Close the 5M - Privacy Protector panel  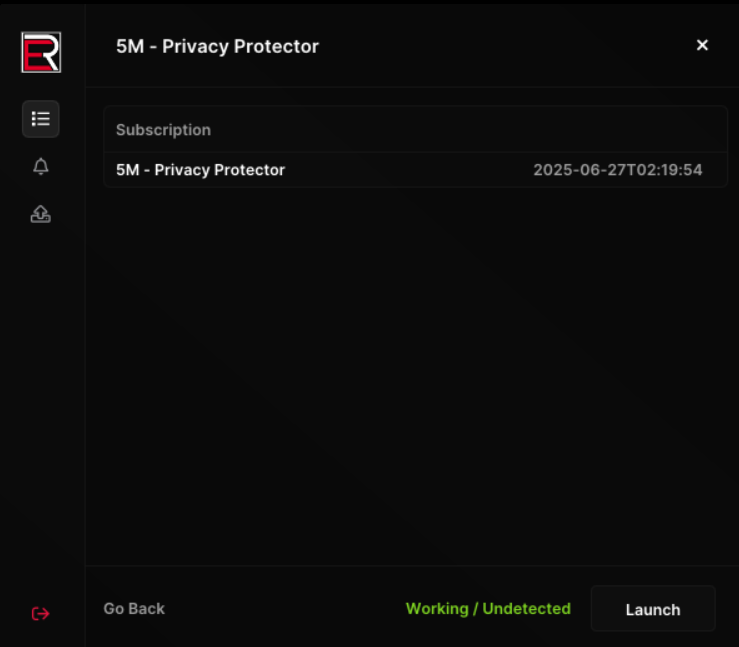point(702,45)
